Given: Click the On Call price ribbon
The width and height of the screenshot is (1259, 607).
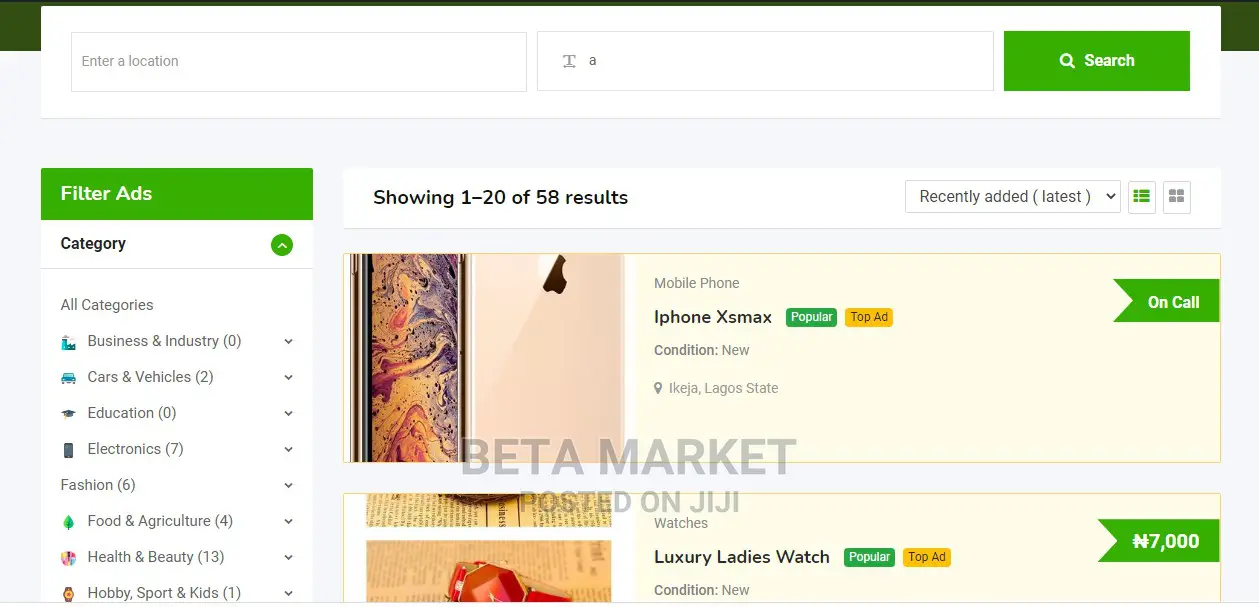Looking at the screenshot, I should 1167,302.
